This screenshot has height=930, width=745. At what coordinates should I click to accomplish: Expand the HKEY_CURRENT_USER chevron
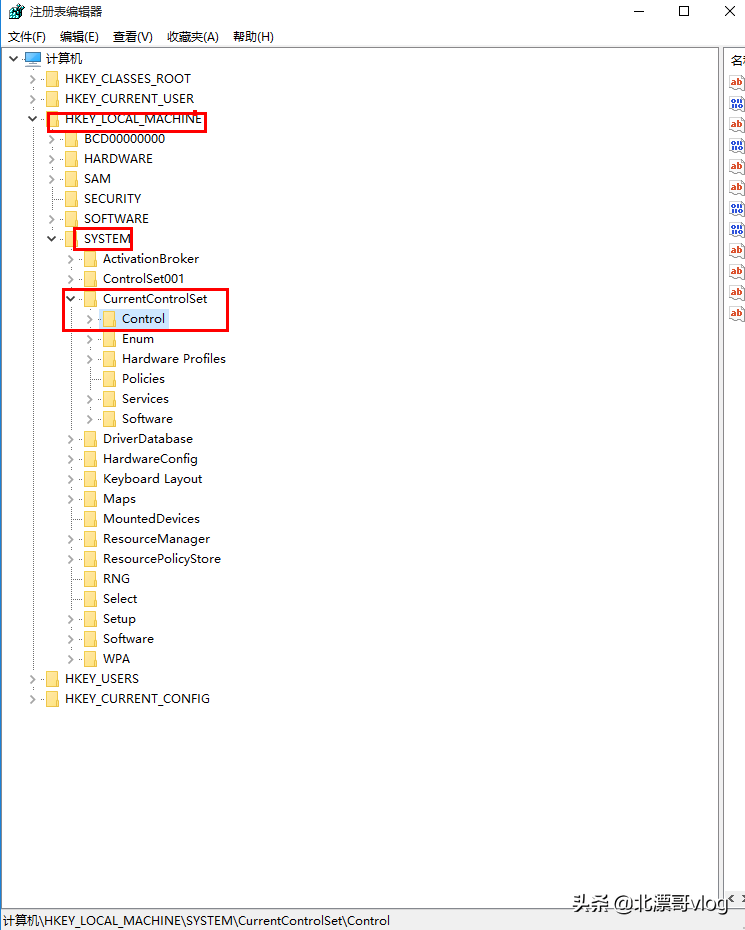click(x=33, y=99)
